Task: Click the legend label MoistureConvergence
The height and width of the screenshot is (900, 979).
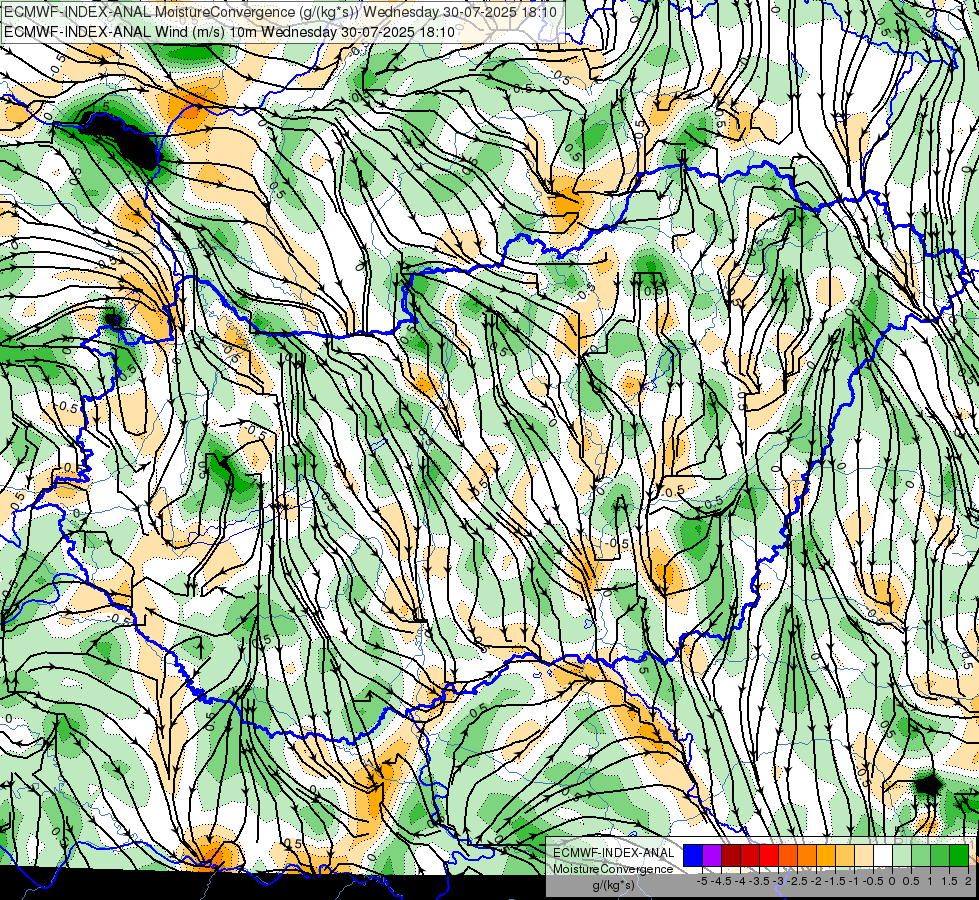Action: 613,869
